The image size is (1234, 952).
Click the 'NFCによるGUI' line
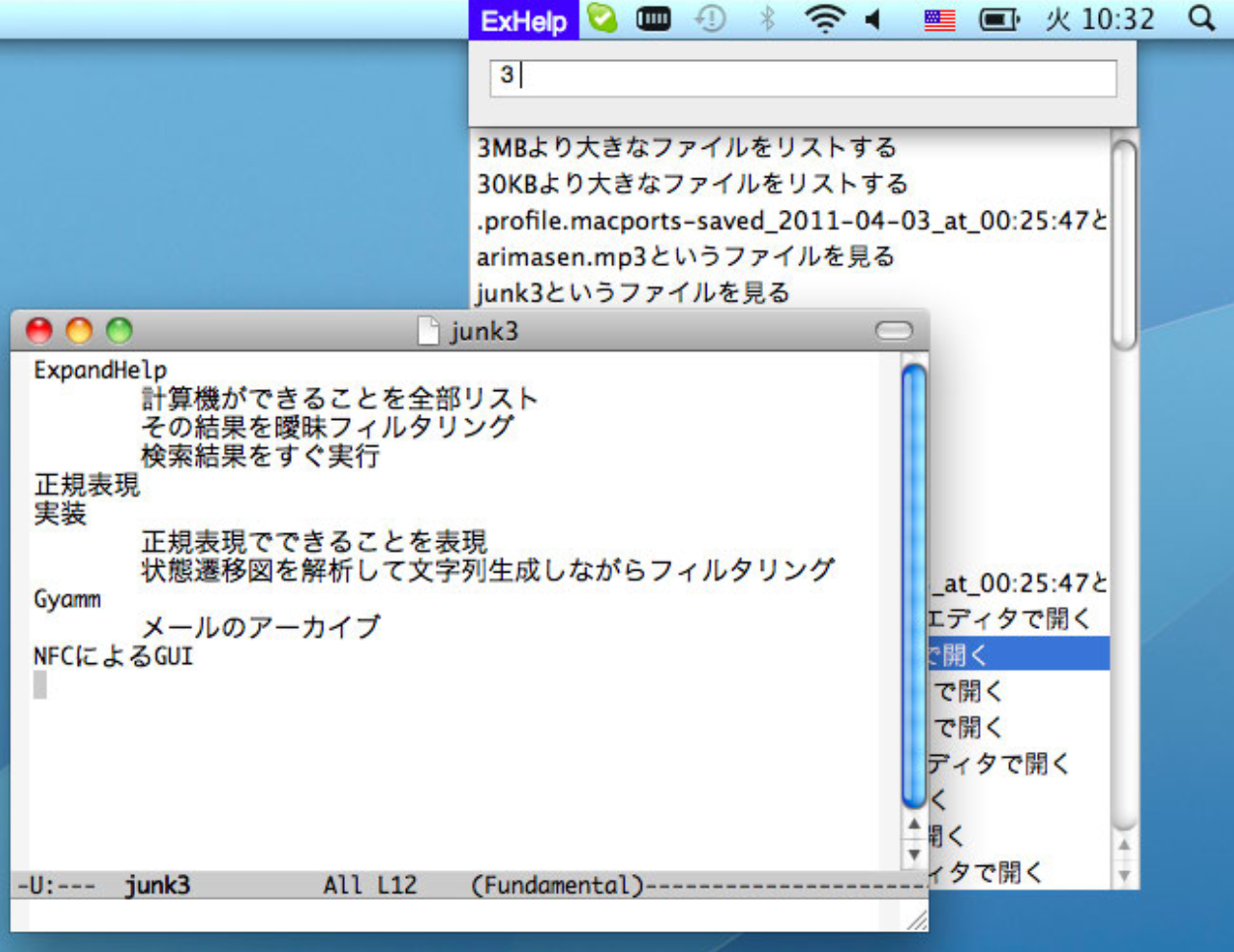click(x=113, y=656)
